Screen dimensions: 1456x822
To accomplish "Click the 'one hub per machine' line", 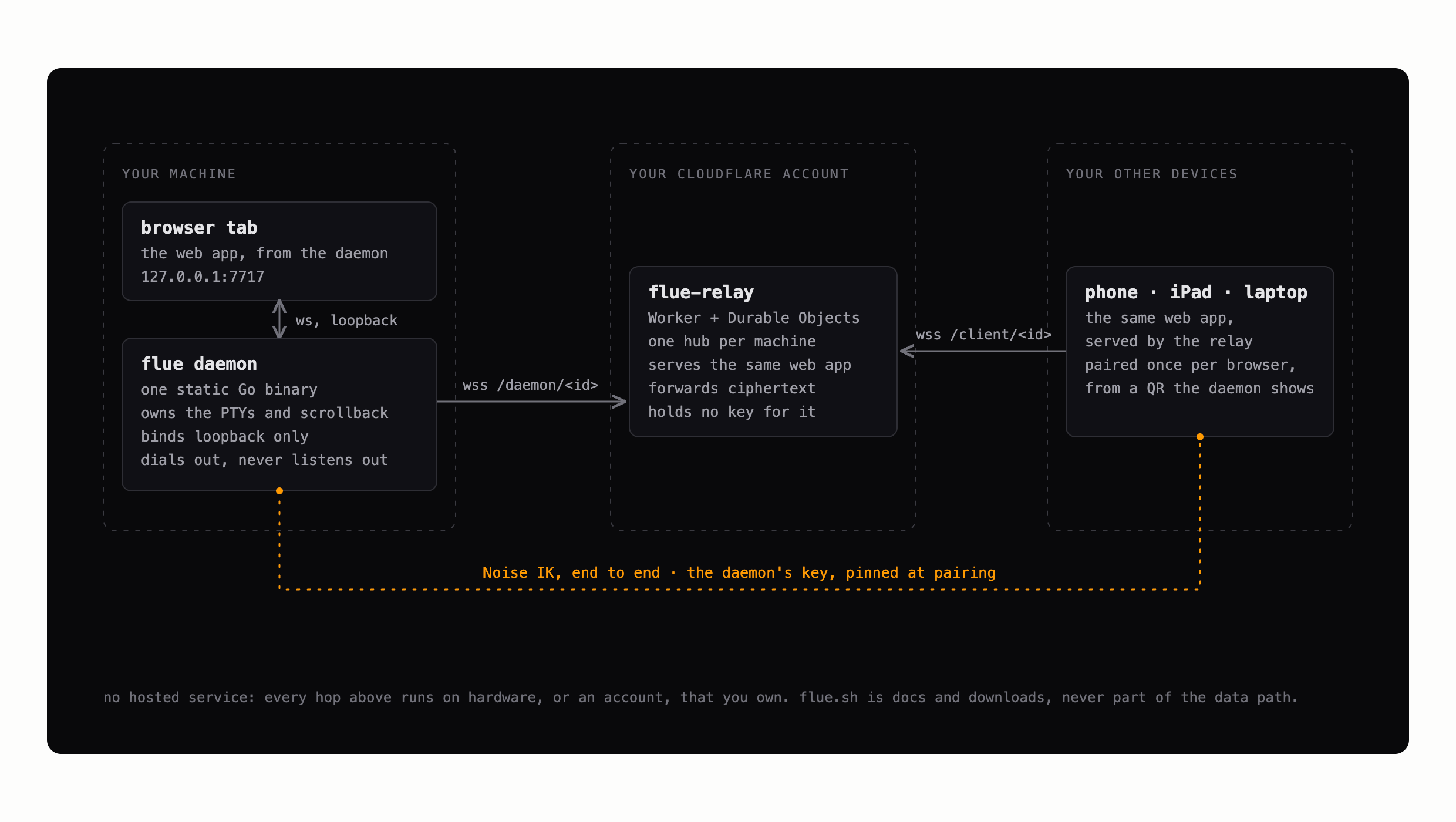I will tap(732, 342).
